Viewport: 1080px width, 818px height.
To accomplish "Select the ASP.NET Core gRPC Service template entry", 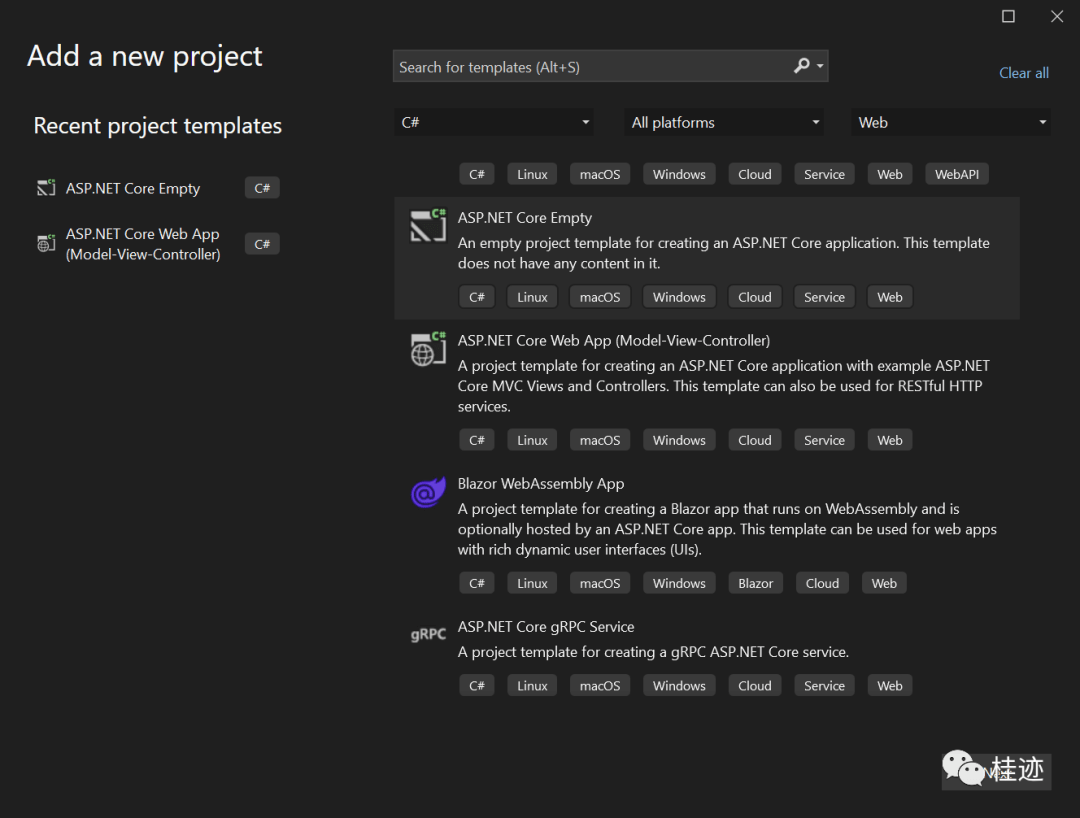I will click(x=546, y=626).
